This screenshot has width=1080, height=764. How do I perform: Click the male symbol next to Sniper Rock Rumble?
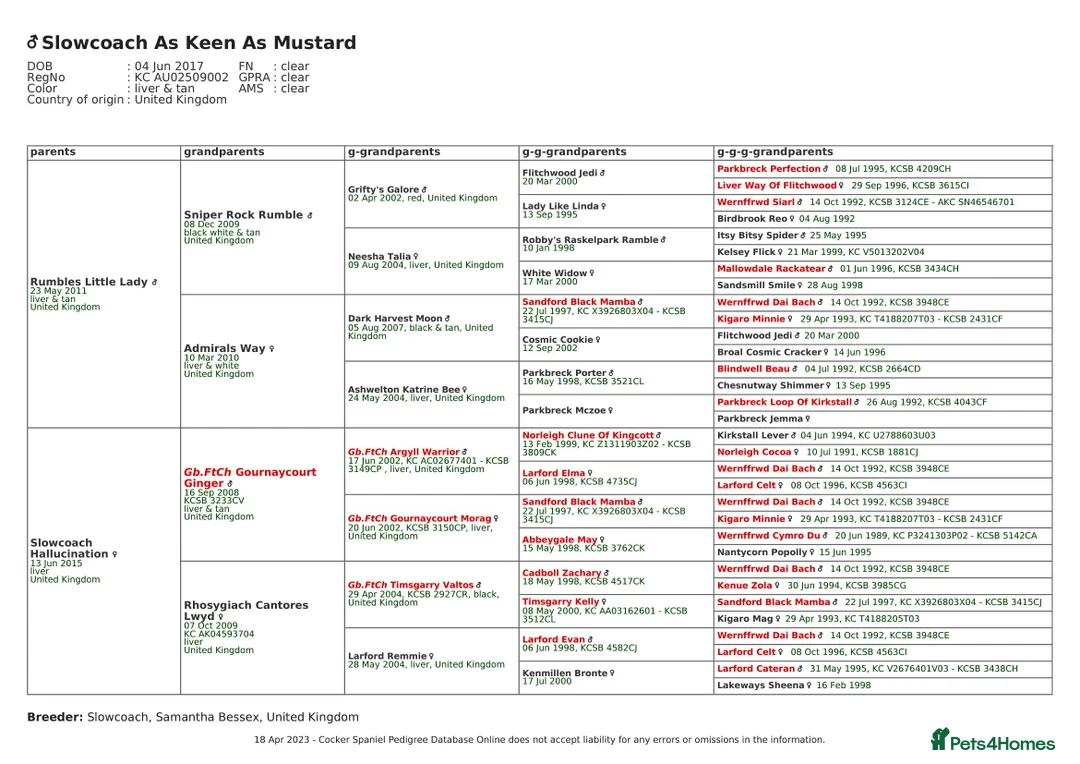coord(310,215)
